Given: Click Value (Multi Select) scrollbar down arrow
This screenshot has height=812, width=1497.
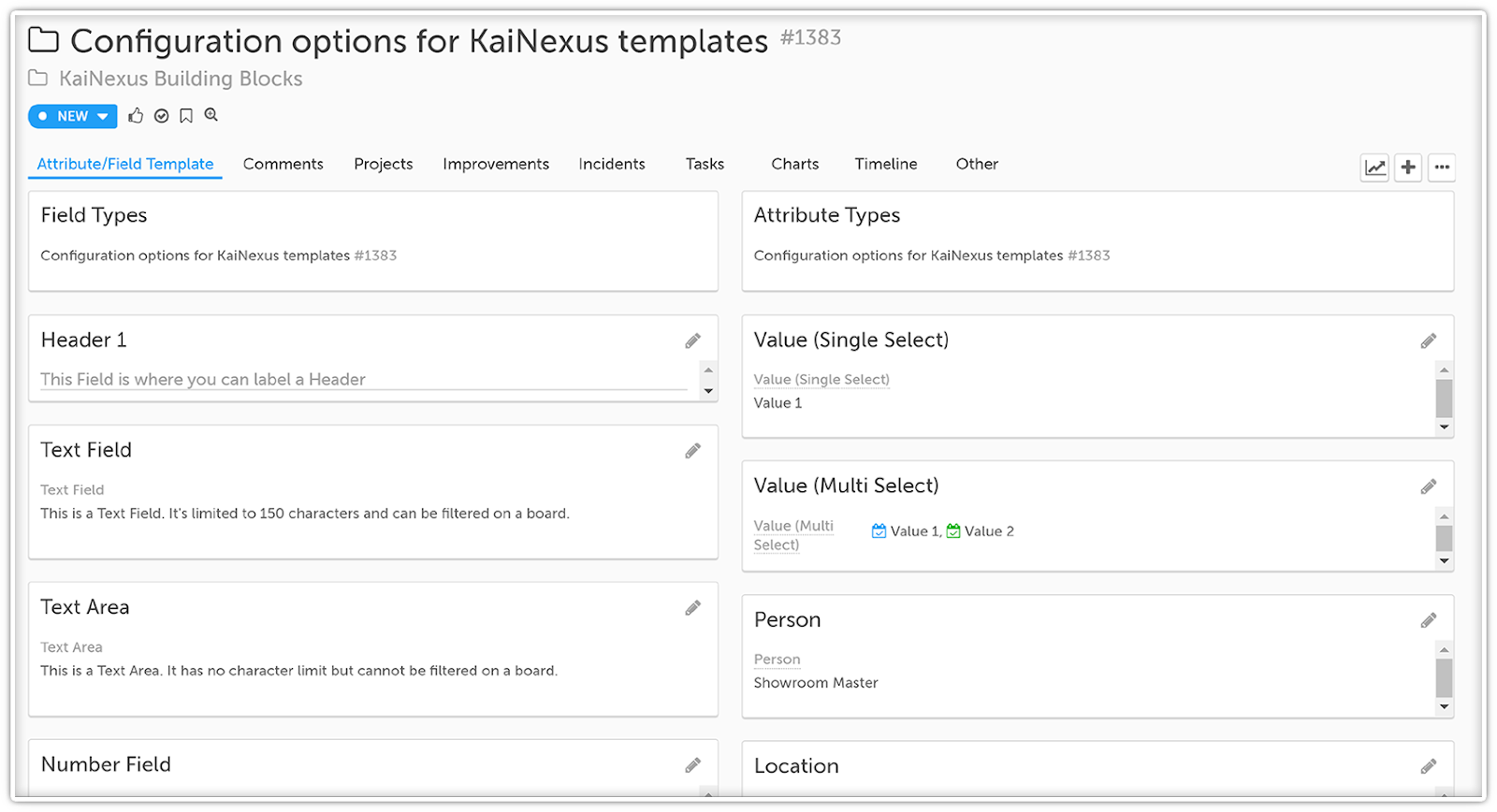Looking at the screenshot, I should [x=1445, y=561].
